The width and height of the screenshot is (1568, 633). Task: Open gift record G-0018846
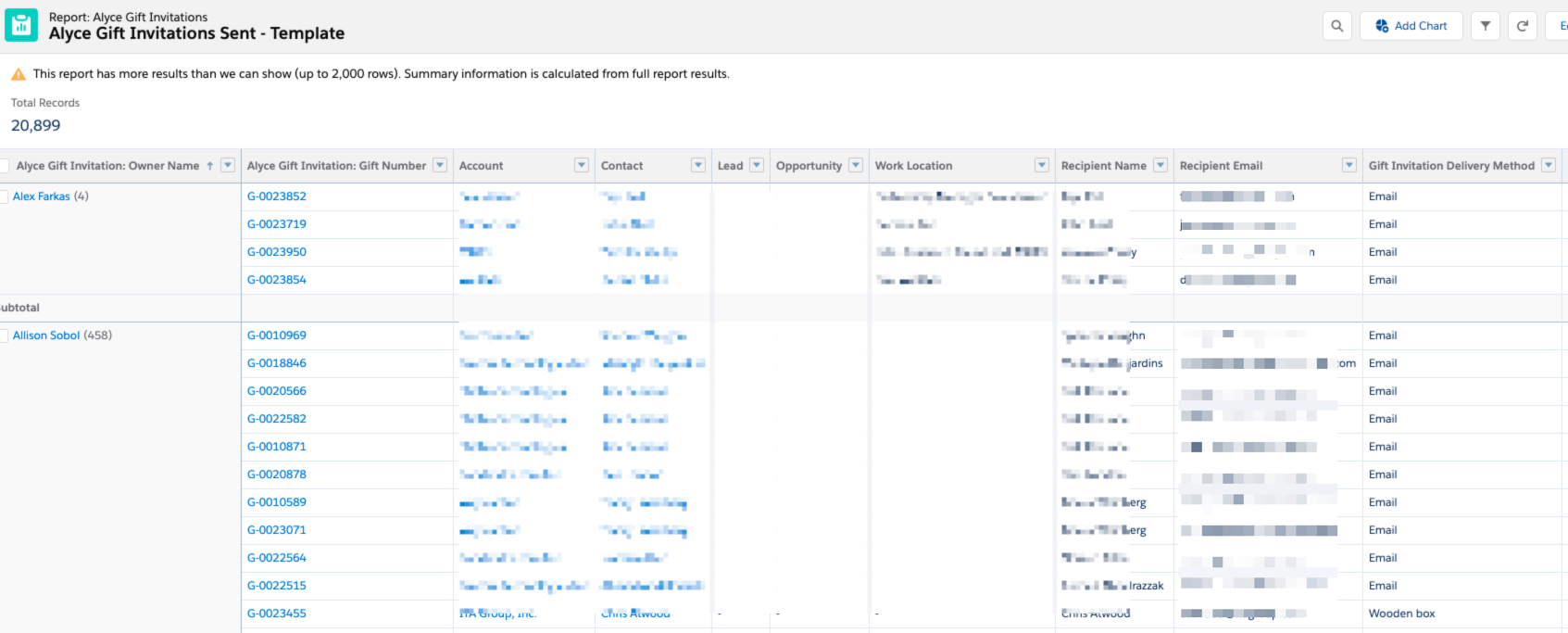(x=277, y=363)
